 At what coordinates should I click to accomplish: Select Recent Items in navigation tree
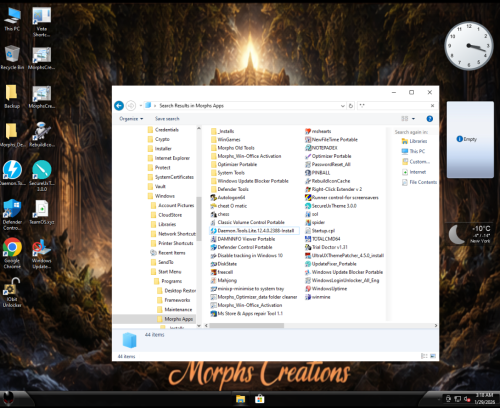[168, 253]
